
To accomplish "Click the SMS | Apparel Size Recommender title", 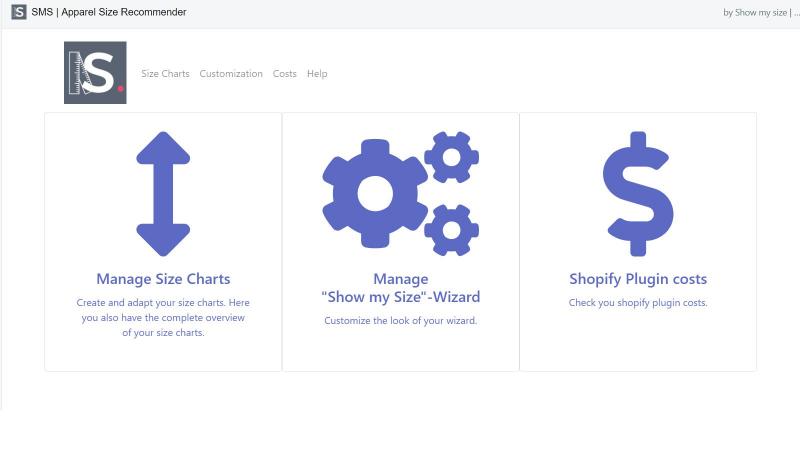I will 109,12.
